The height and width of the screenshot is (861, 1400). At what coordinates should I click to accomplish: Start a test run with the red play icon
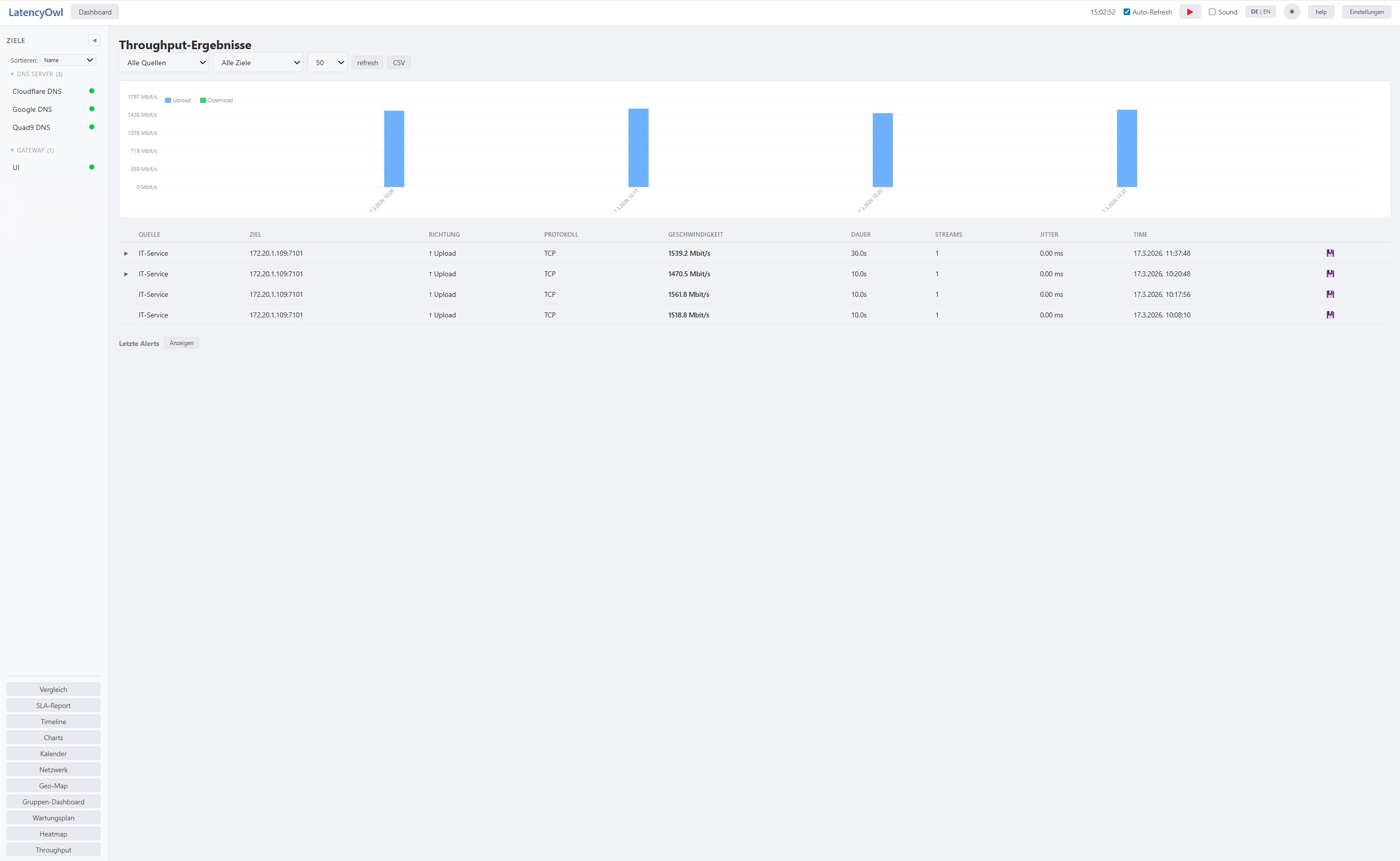[x=1190, y=12]
